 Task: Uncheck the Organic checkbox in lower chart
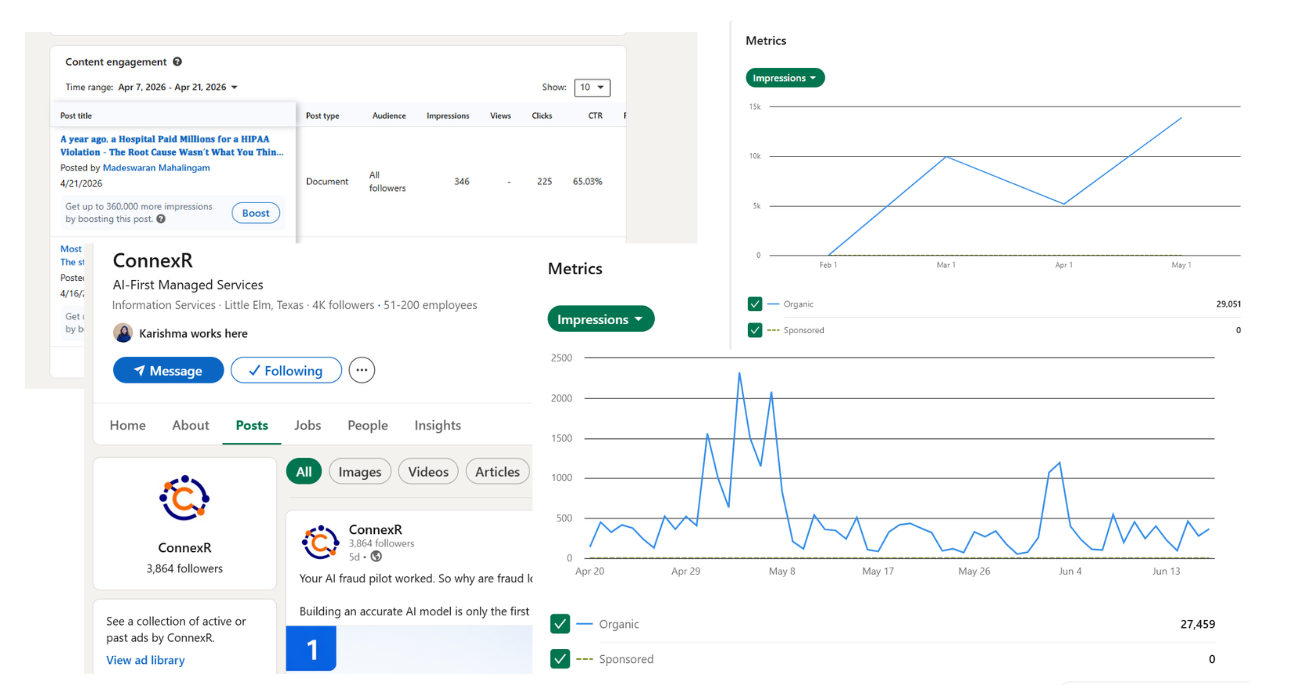[x=560, y=624]
